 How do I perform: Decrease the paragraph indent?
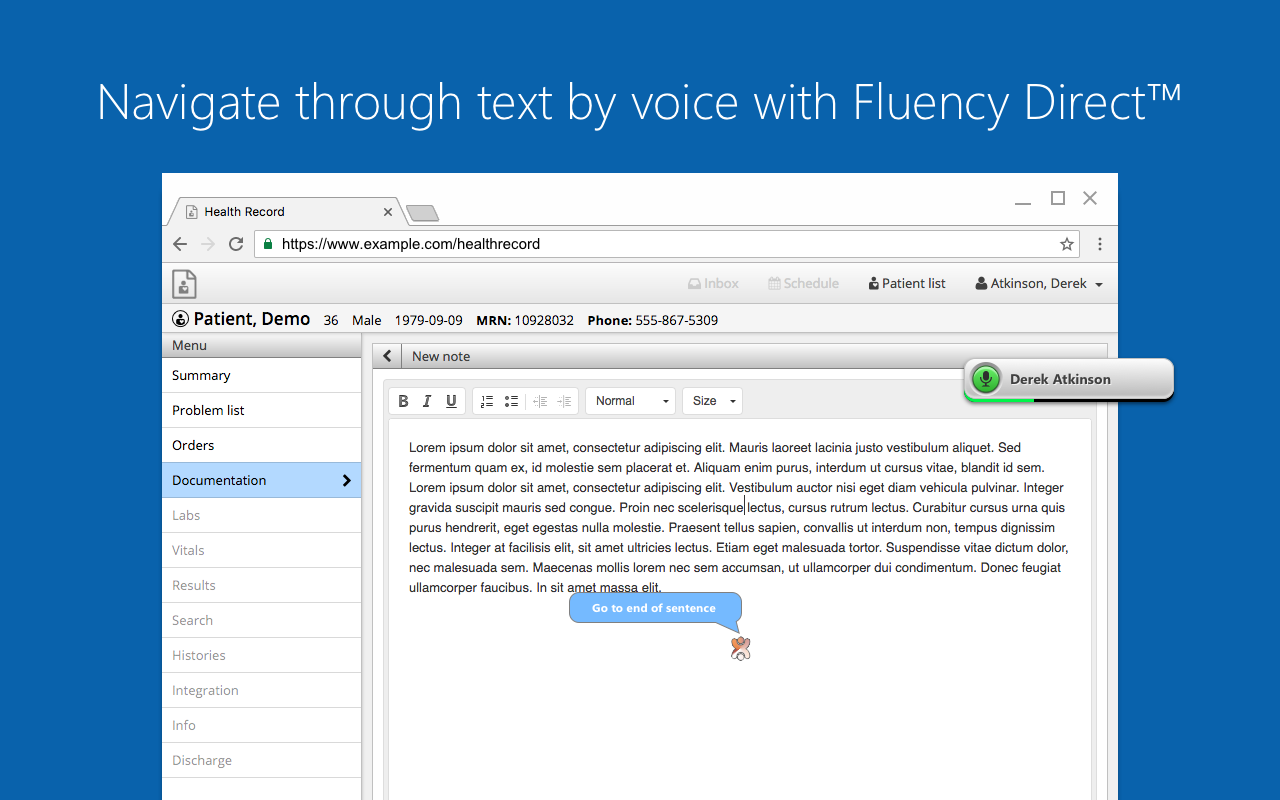tap(541, 400)
